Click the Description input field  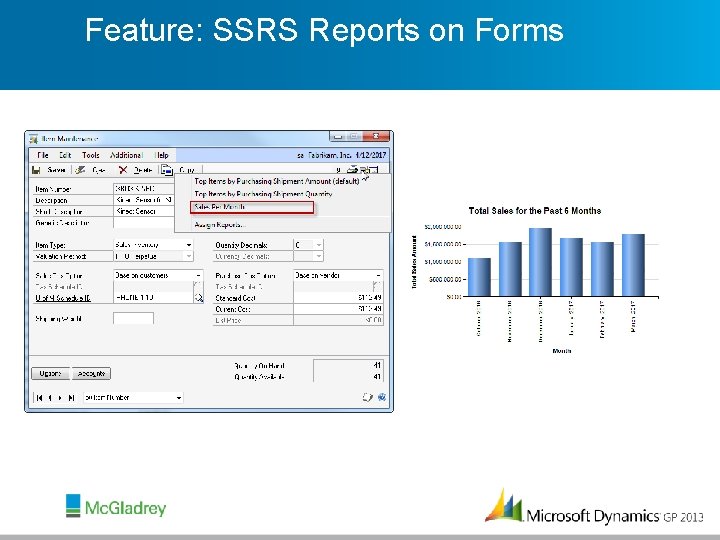(144, 200)
